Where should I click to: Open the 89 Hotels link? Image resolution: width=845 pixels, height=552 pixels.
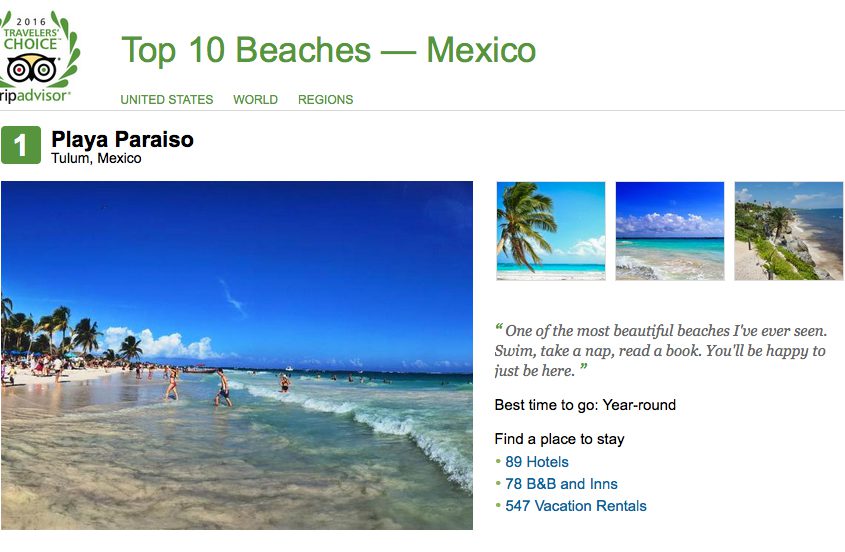click(537, 462)
